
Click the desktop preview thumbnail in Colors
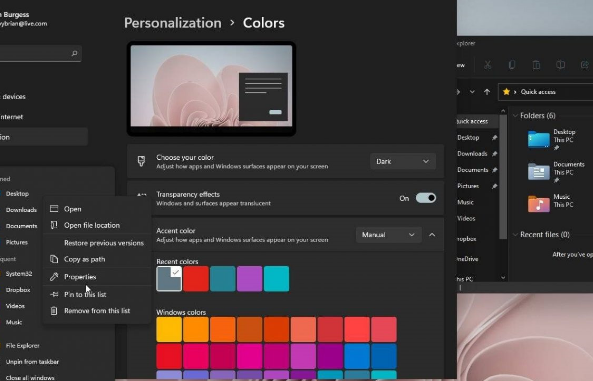211,88
